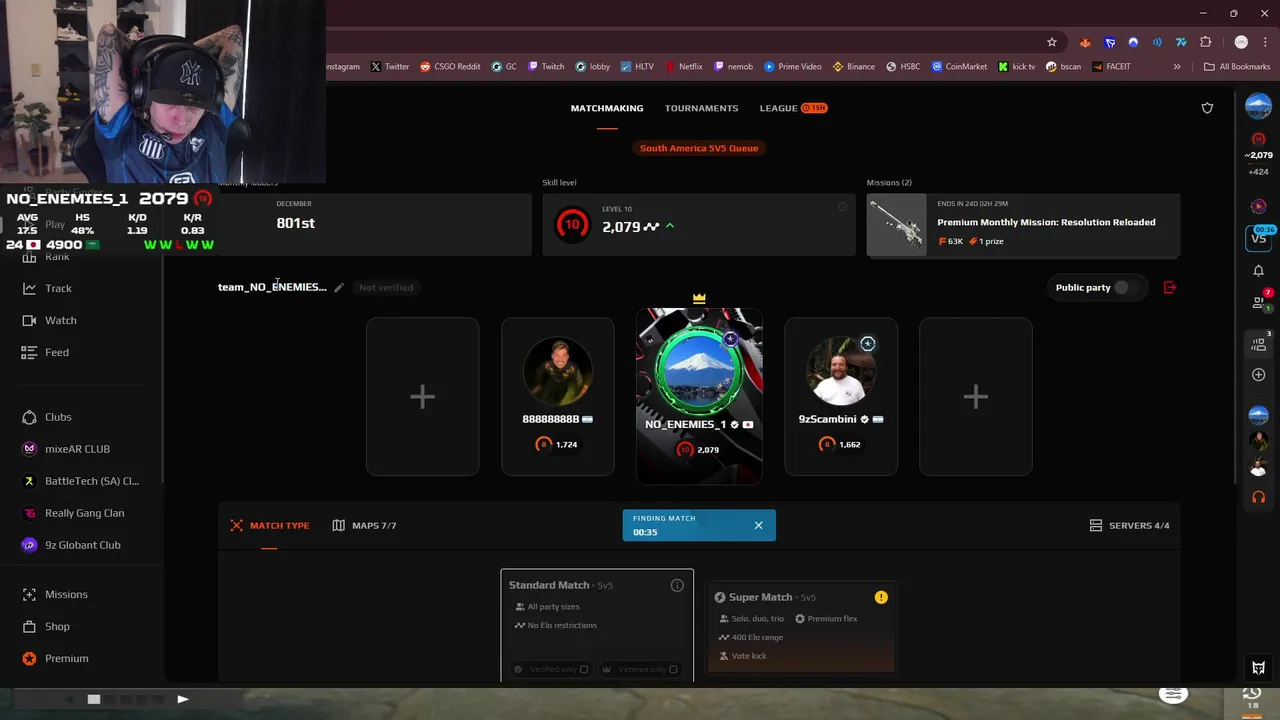Screen dimensions: 1280x720
Task: Open the Servers 4/4 selector
Action: point(1129,525)
